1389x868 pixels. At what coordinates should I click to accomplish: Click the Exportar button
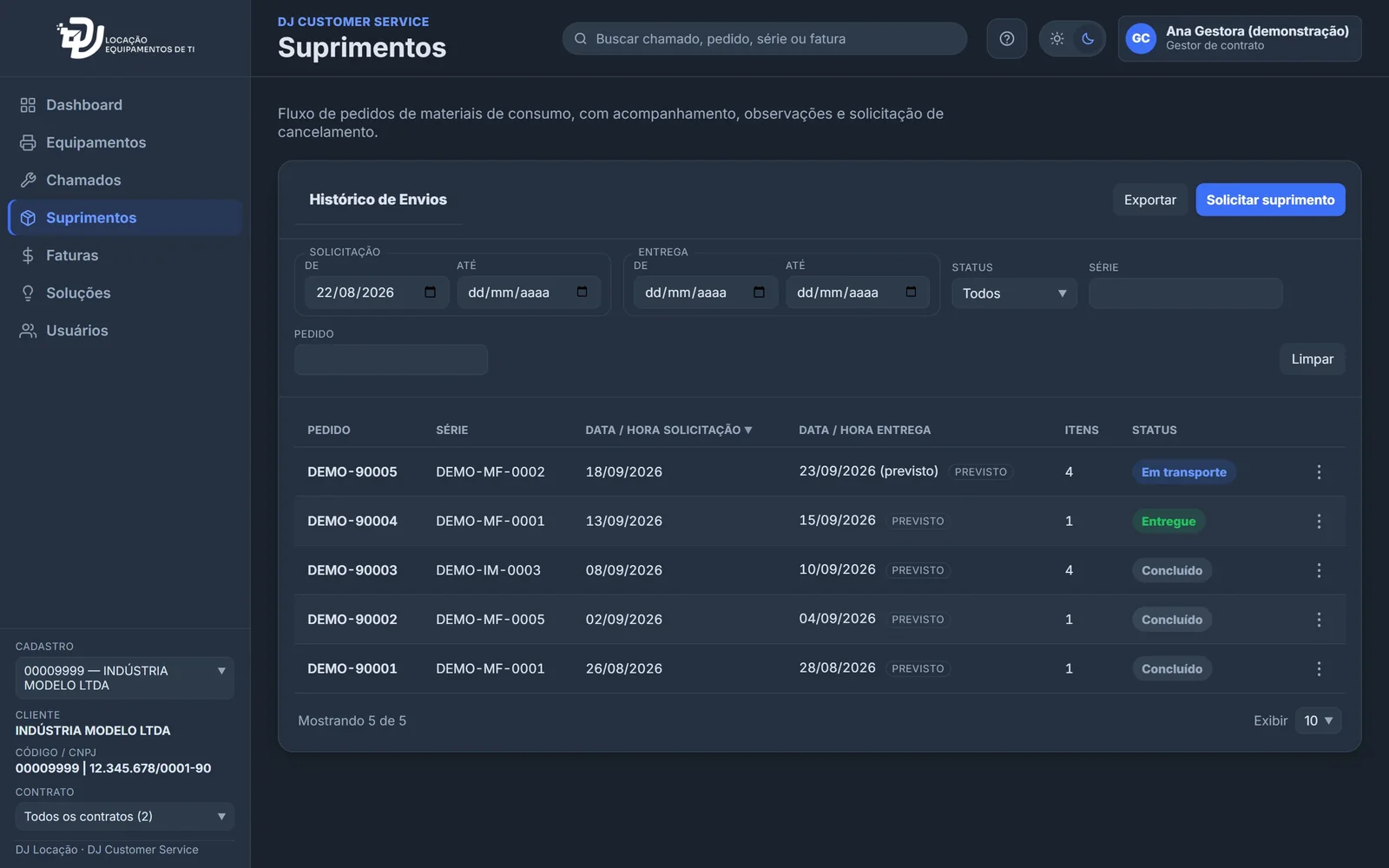click(1150, 200)
